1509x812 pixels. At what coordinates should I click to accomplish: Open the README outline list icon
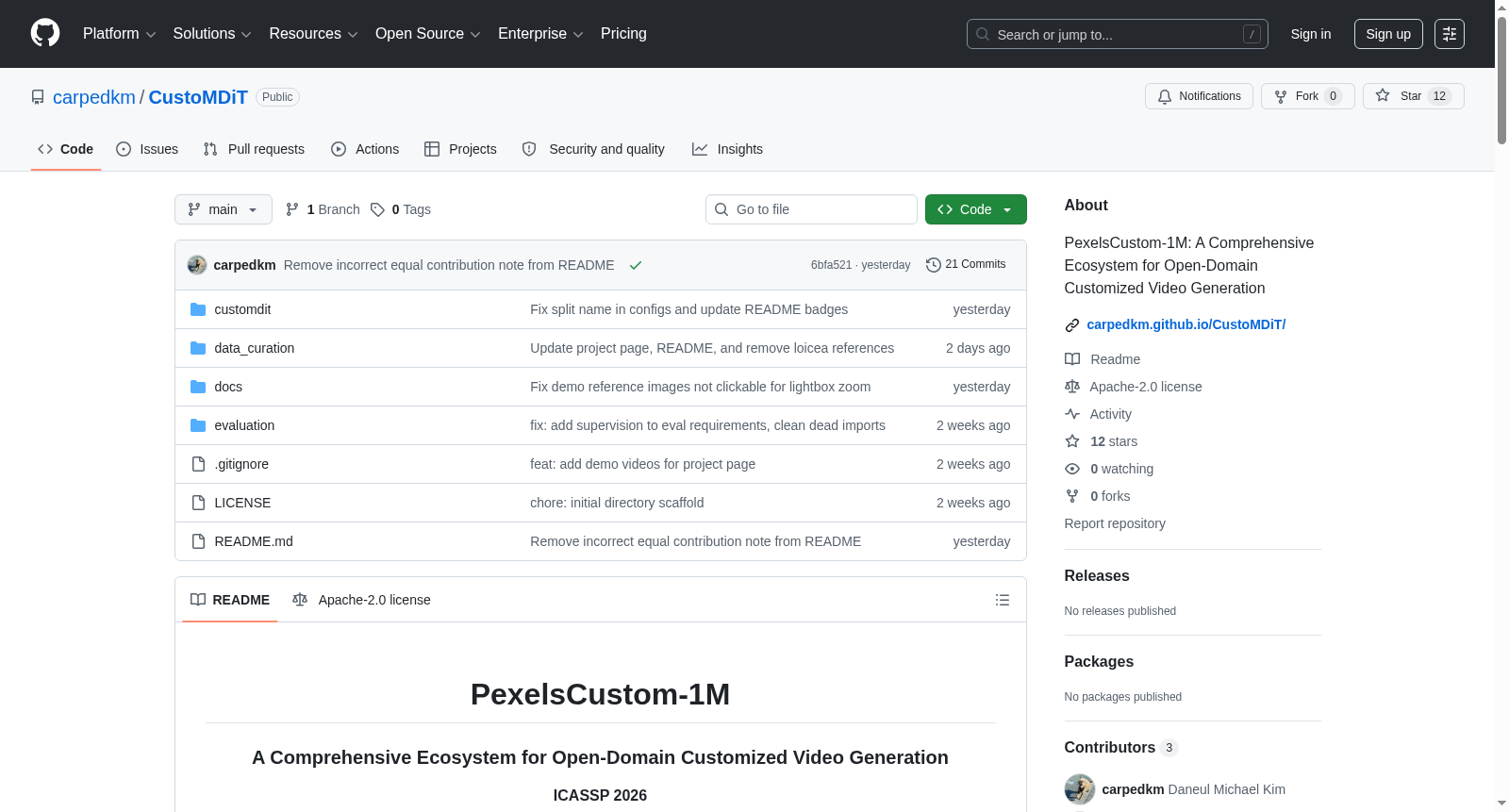[1003, 600]
